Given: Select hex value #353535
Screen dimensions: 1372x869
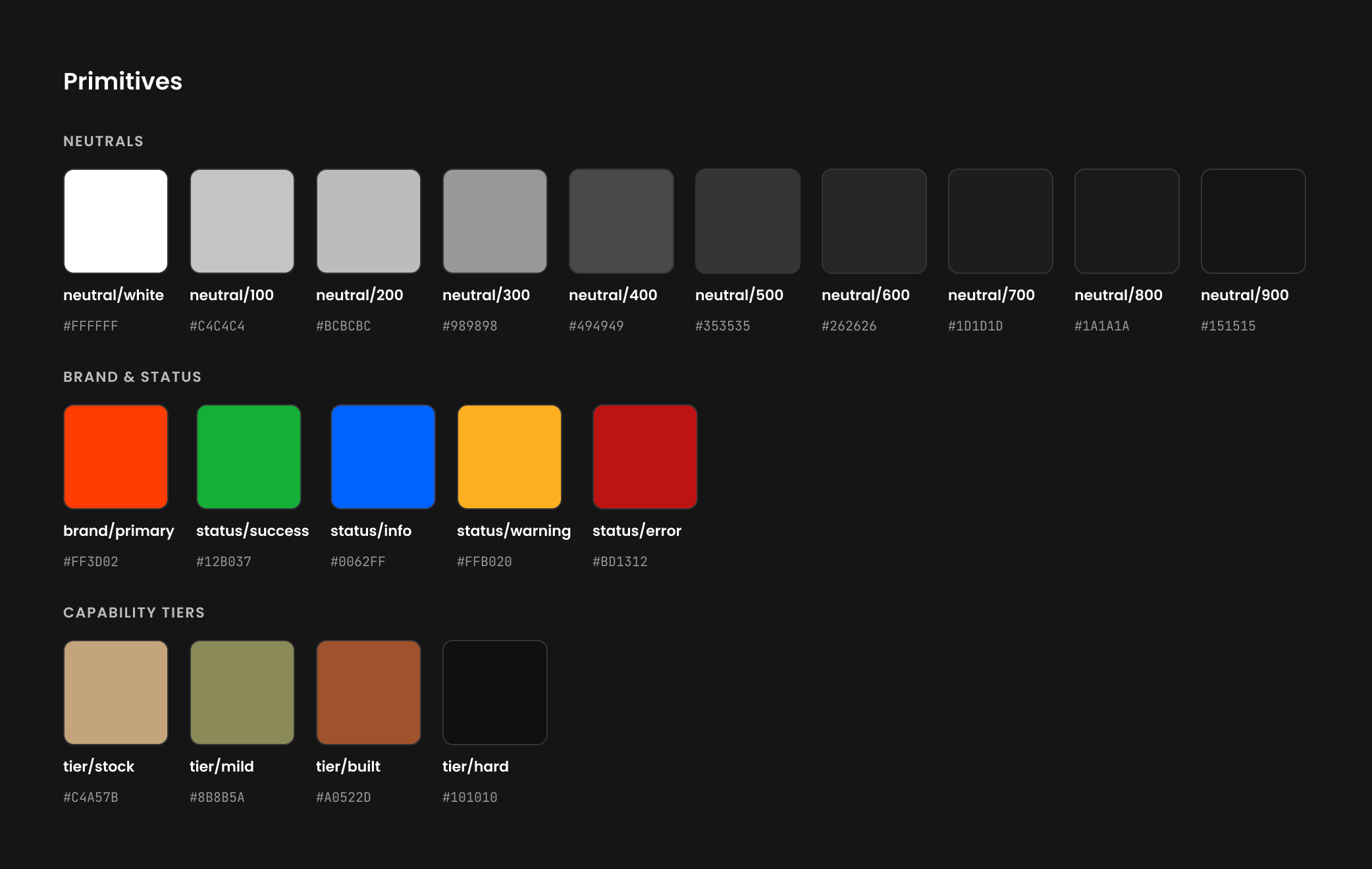Looking at the screenshot, I should click(723, 326).
